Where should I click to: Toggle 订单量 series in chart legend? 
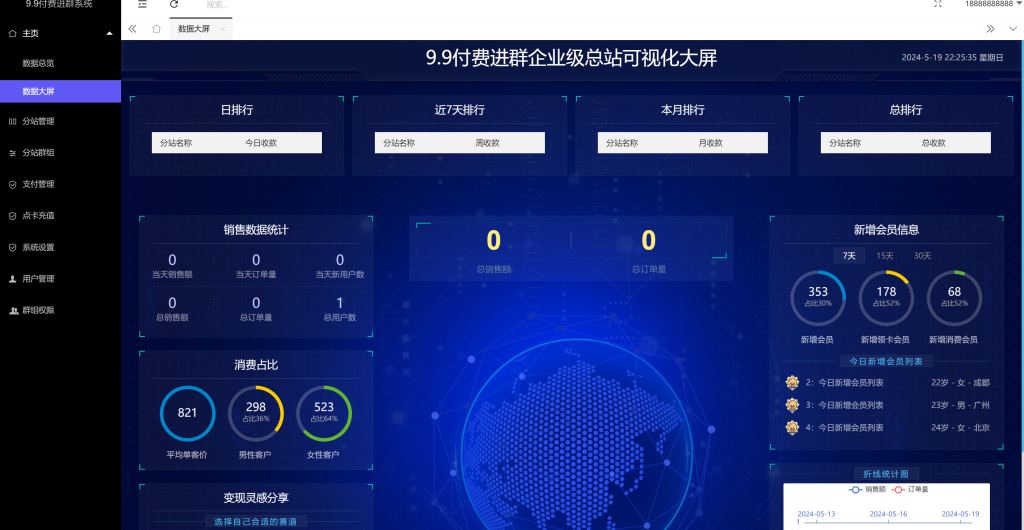click(909, 489)
